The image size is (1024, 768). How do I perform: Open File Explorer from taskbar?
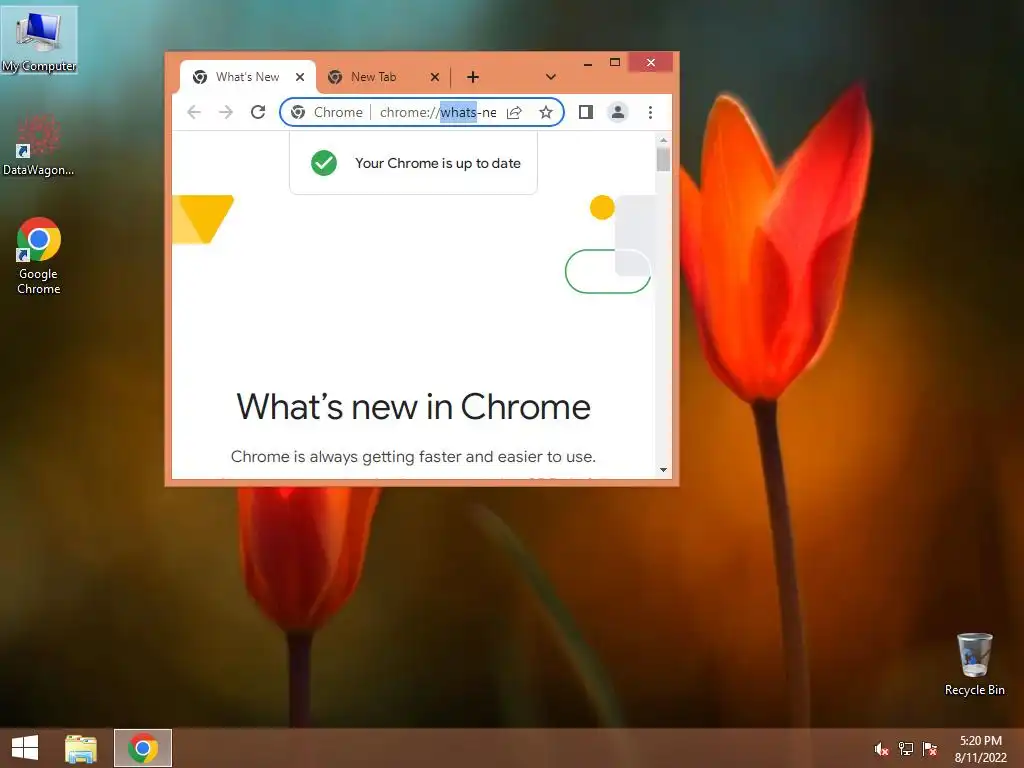tap(81, 748)
